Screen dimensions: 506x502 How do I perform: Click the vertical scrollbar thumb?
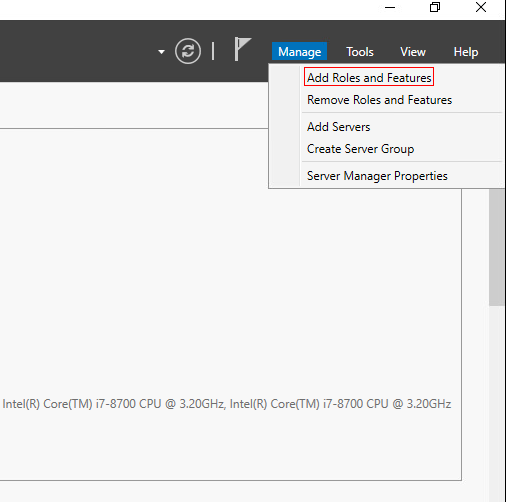click(496, 247)
